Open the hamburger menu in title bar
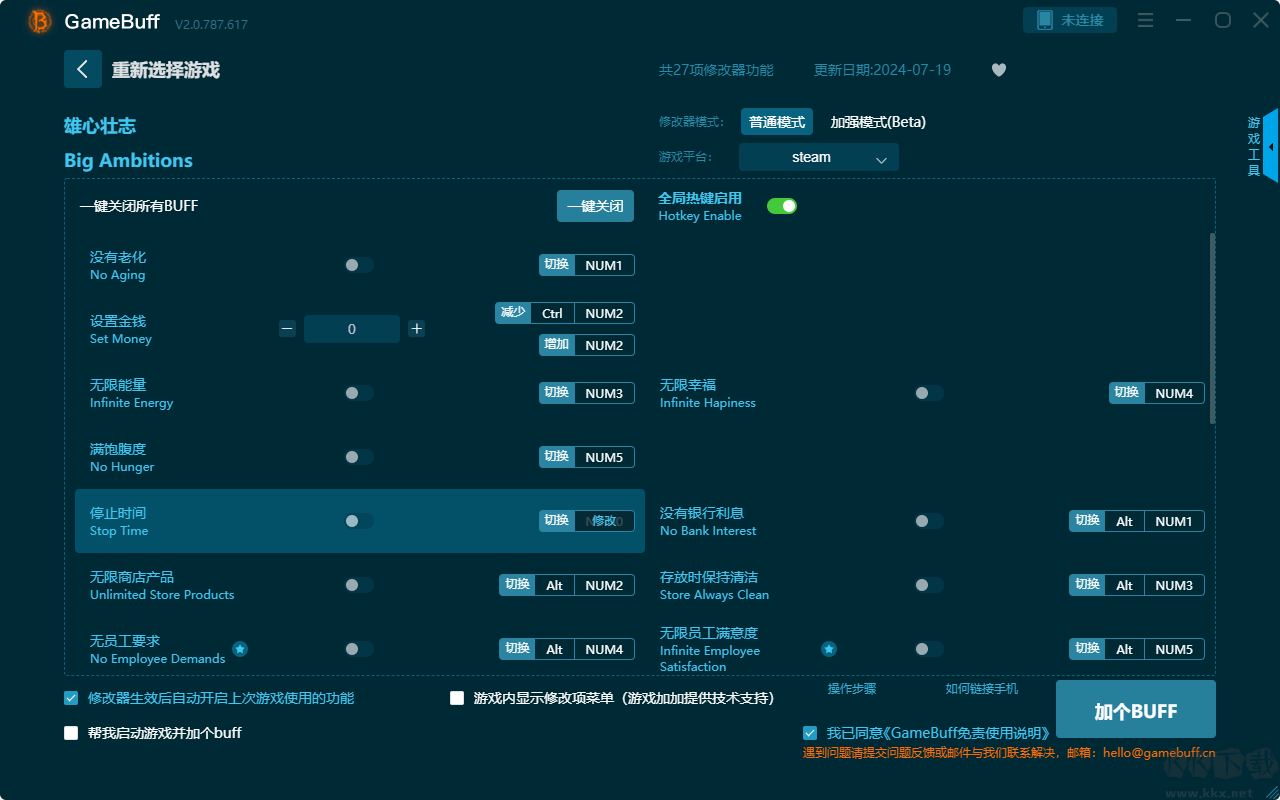1280x800 pixels. (1146, 20)
